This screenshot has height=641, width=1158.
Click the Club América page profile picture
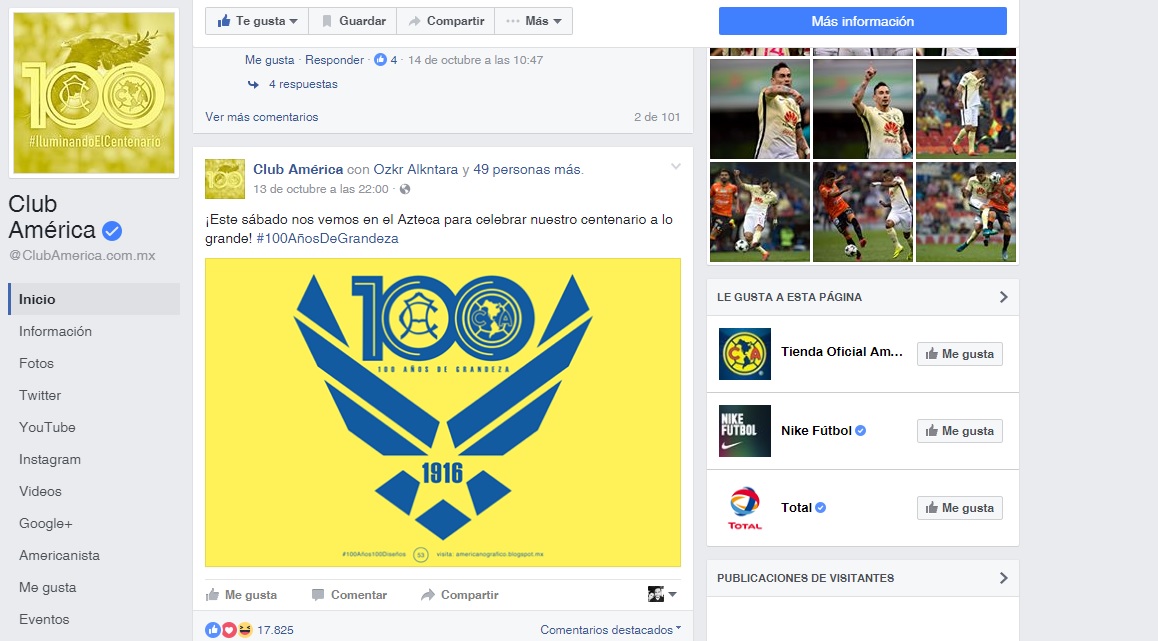point(94,92)
